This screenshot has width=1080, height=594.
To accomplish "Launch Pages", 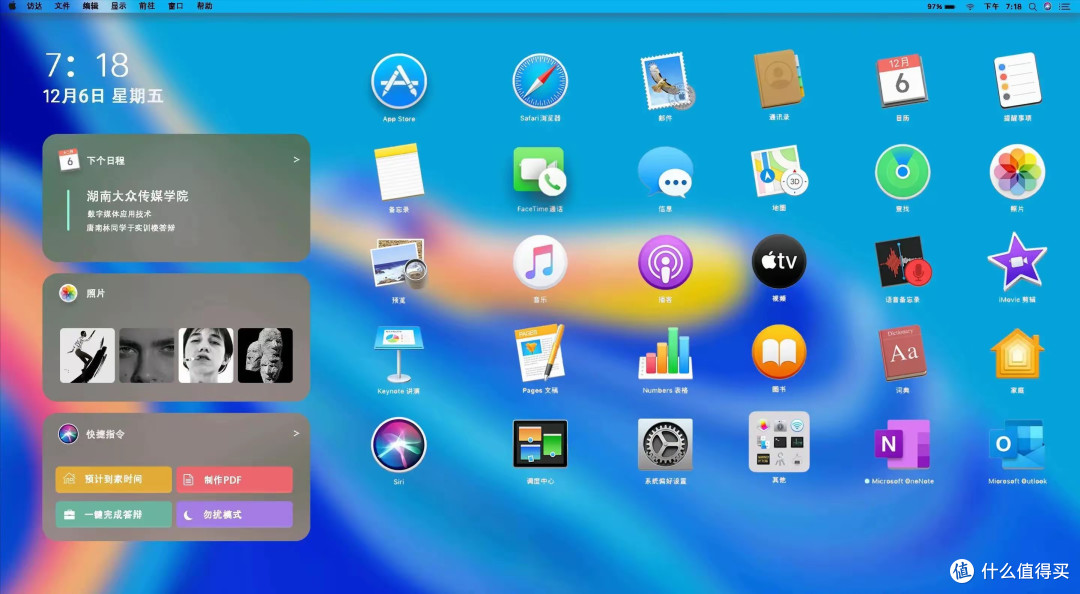I will click(540, 353).
